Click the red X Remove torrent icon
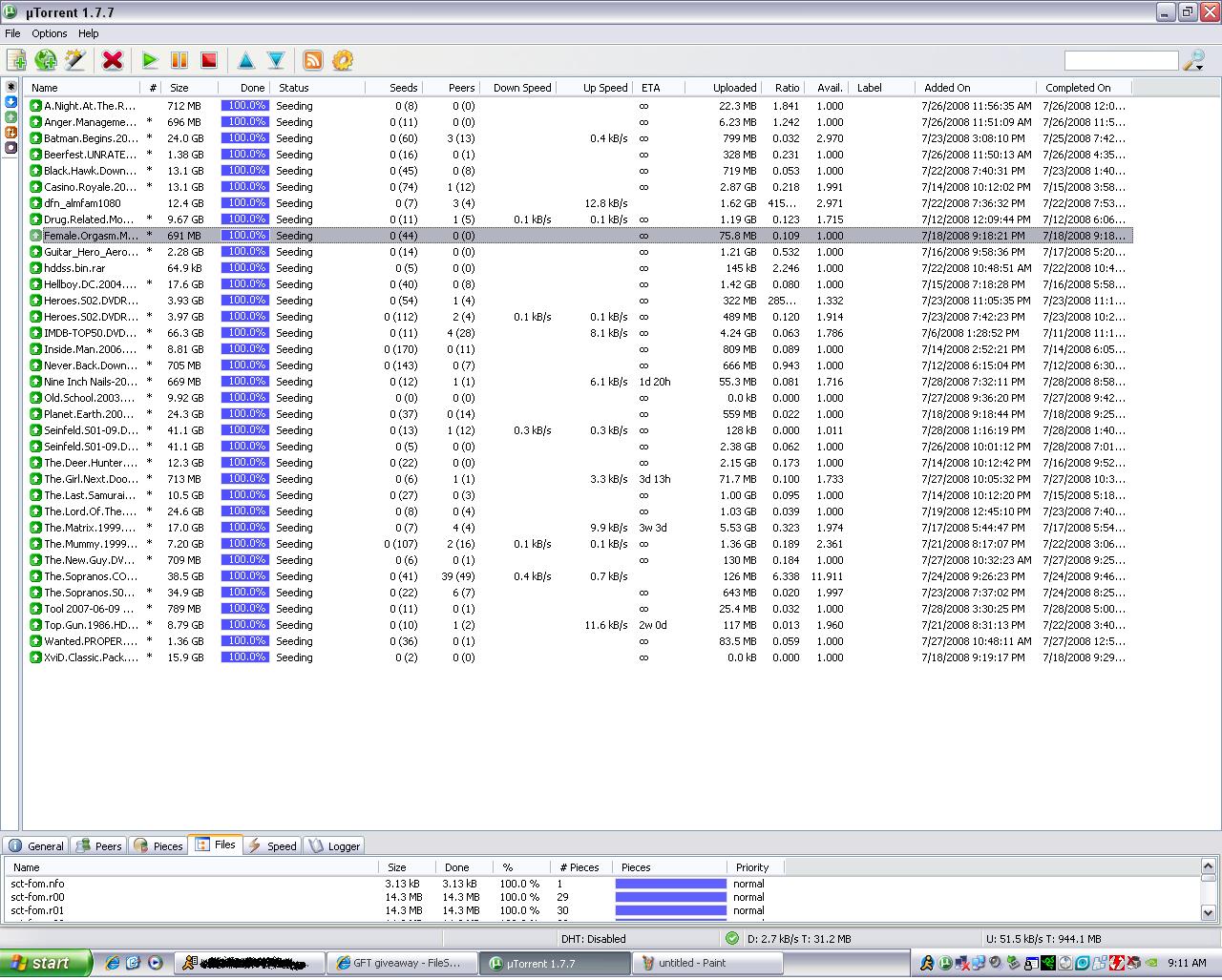Viewport: 1222px width, 980px height. pos(113,60)
